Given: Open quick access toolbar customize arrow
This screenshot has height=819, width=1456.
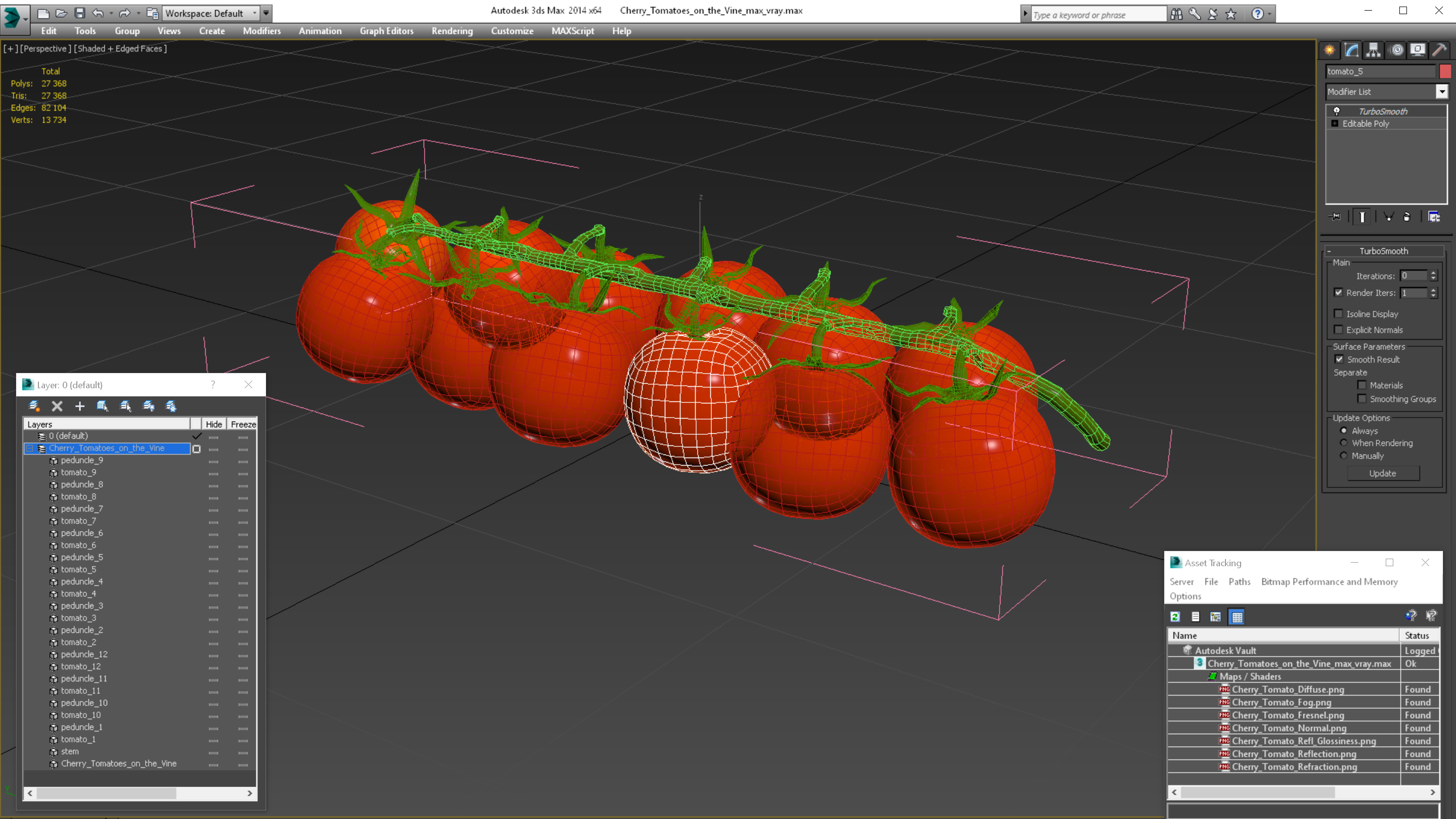Looking at the screenshot, I should [x=266, y=13].
